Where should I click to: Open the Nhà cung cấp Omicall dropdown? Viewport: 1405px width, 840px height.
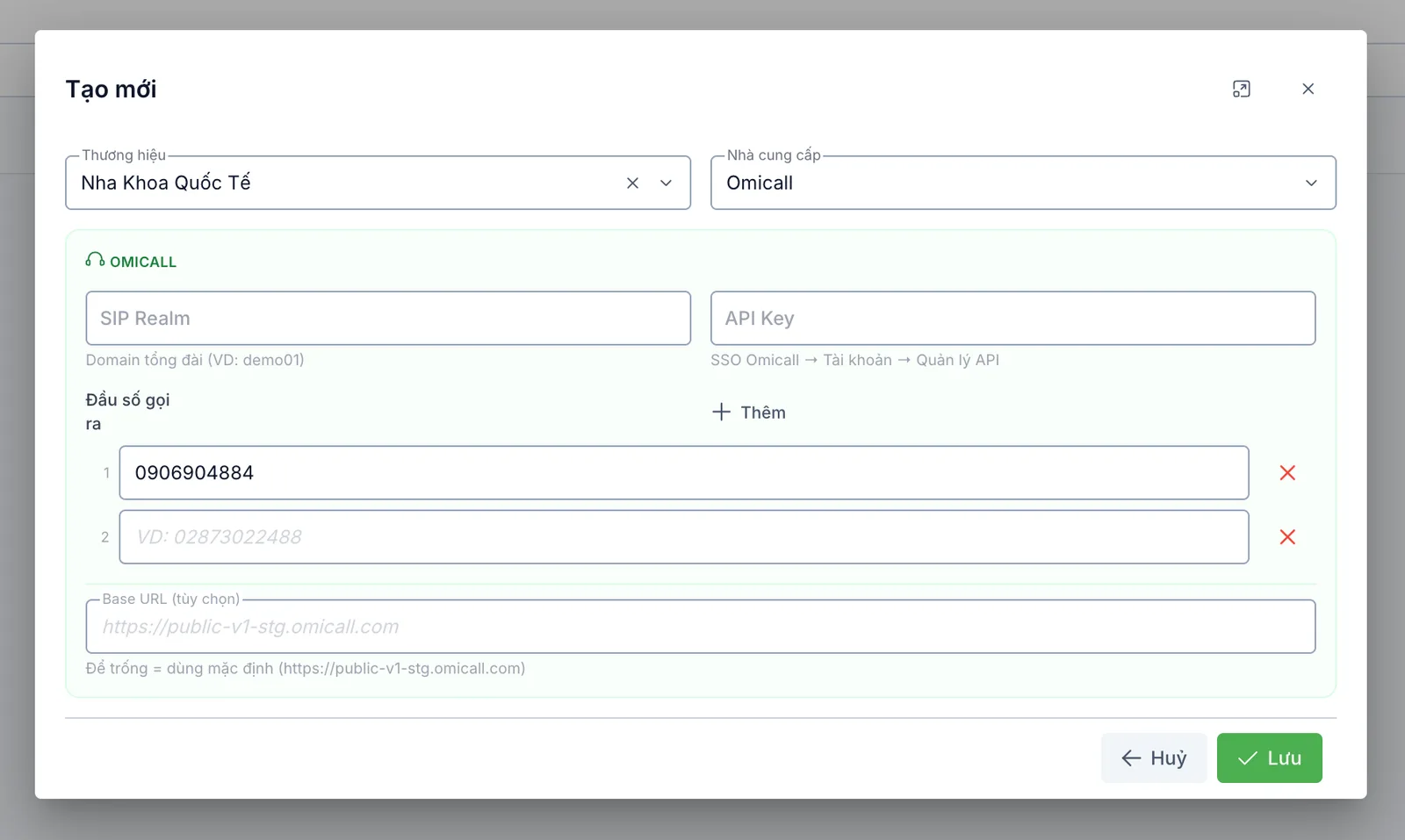pos(1023,183)
